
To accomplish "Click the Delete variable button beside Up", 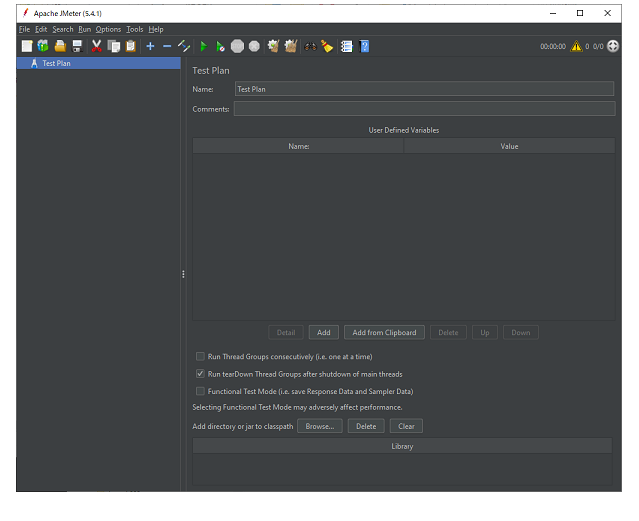I will click(x=448, y=332).
